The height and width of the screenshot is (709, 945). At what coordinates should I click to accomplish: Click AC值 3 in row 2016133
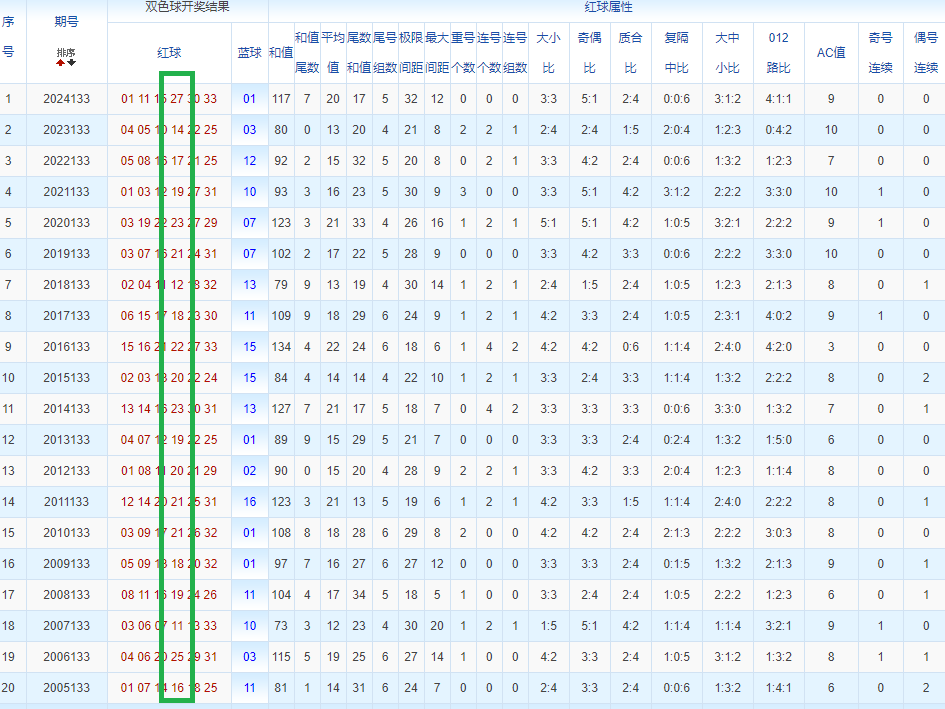click(831, 347)
